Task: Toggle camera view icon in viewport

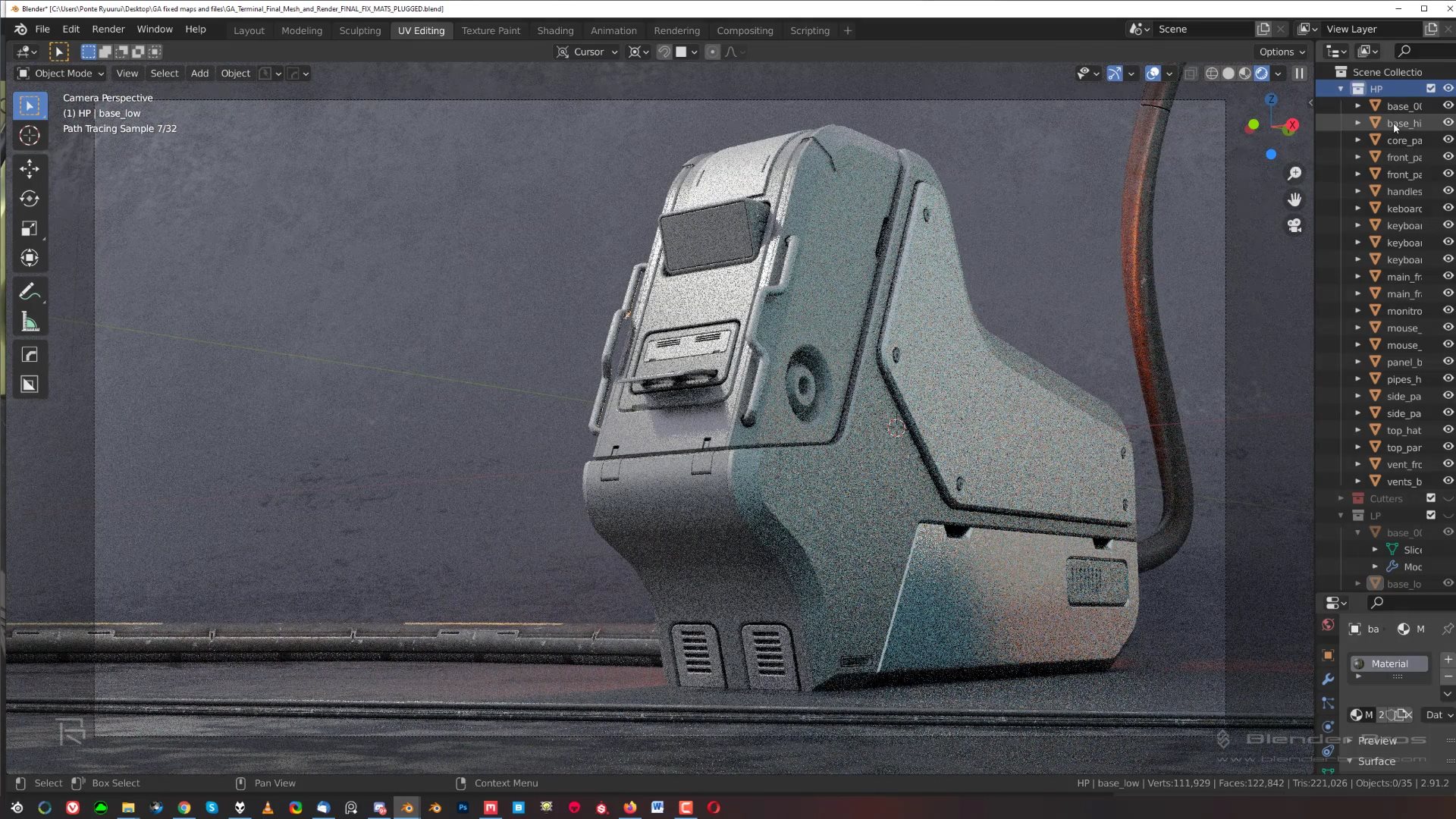Action: pyautogui.click(x=1294, y=225)
